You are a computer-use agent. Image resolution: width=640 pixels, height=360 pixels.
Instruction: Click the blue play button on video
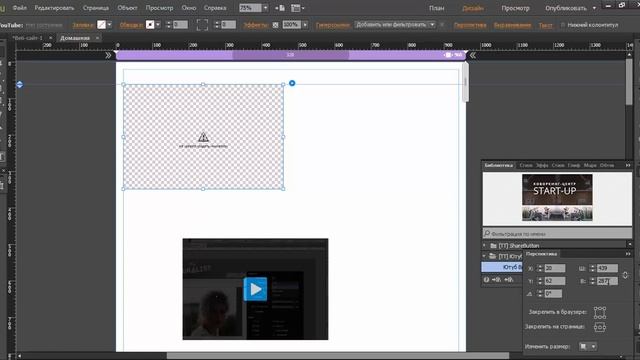coord(256,289)
